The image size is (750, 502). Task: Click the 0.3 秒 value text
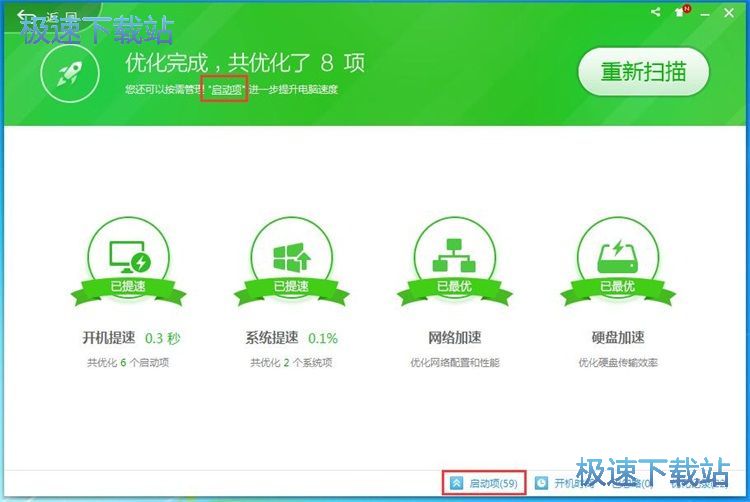click(x=162, y=338)
